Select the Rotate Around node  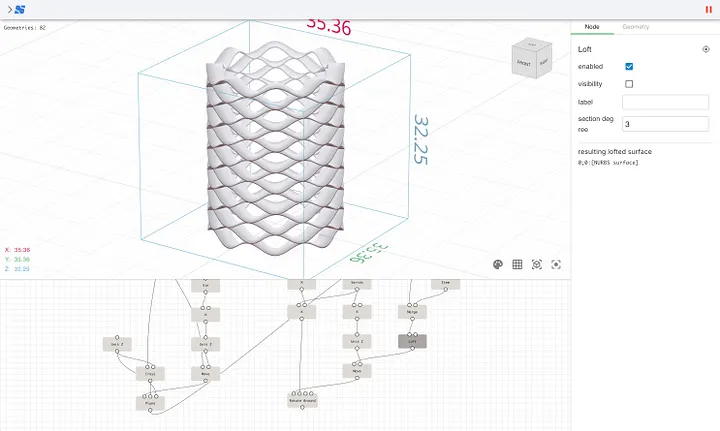pyautogui.click(x=302, y=400)
